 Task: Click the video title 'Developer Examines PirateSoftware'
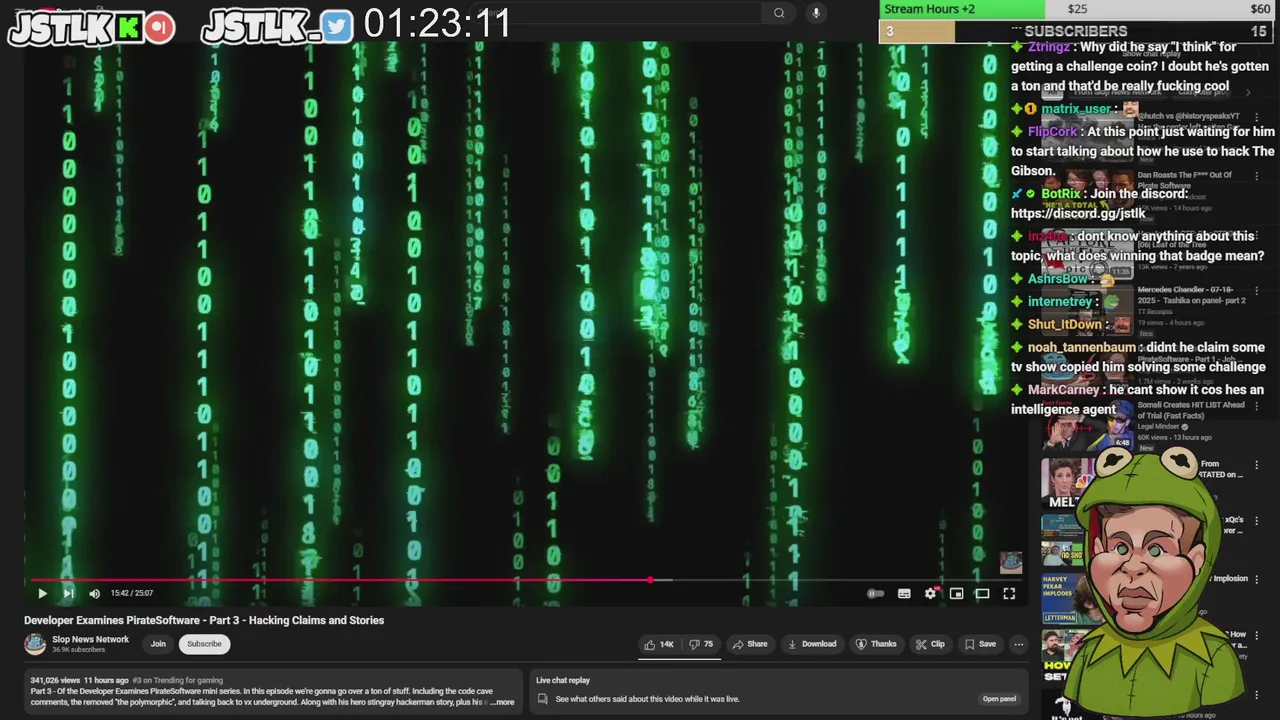204,620
